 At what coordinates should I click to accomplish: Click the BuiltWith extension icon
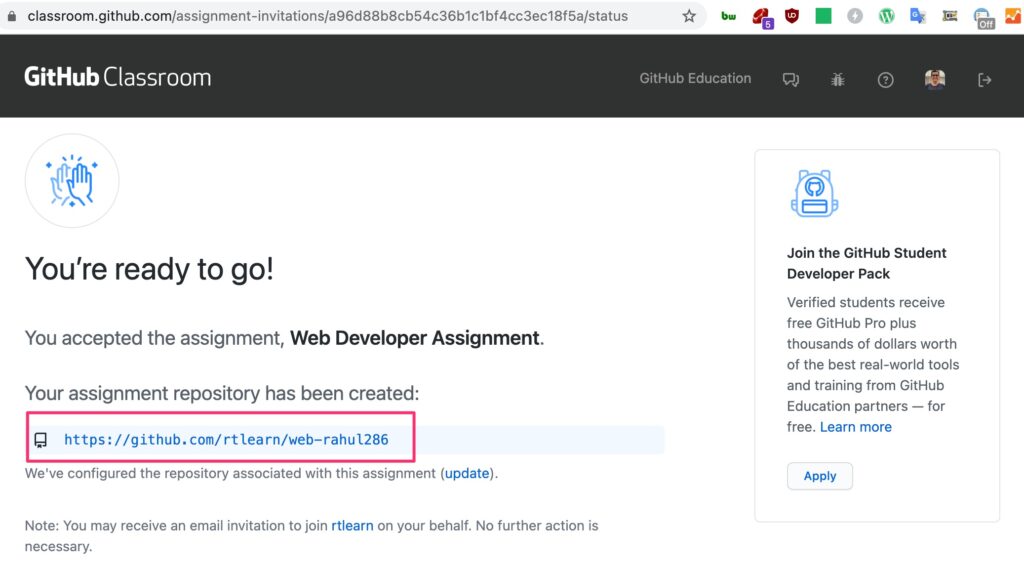(x=729, y=16)
